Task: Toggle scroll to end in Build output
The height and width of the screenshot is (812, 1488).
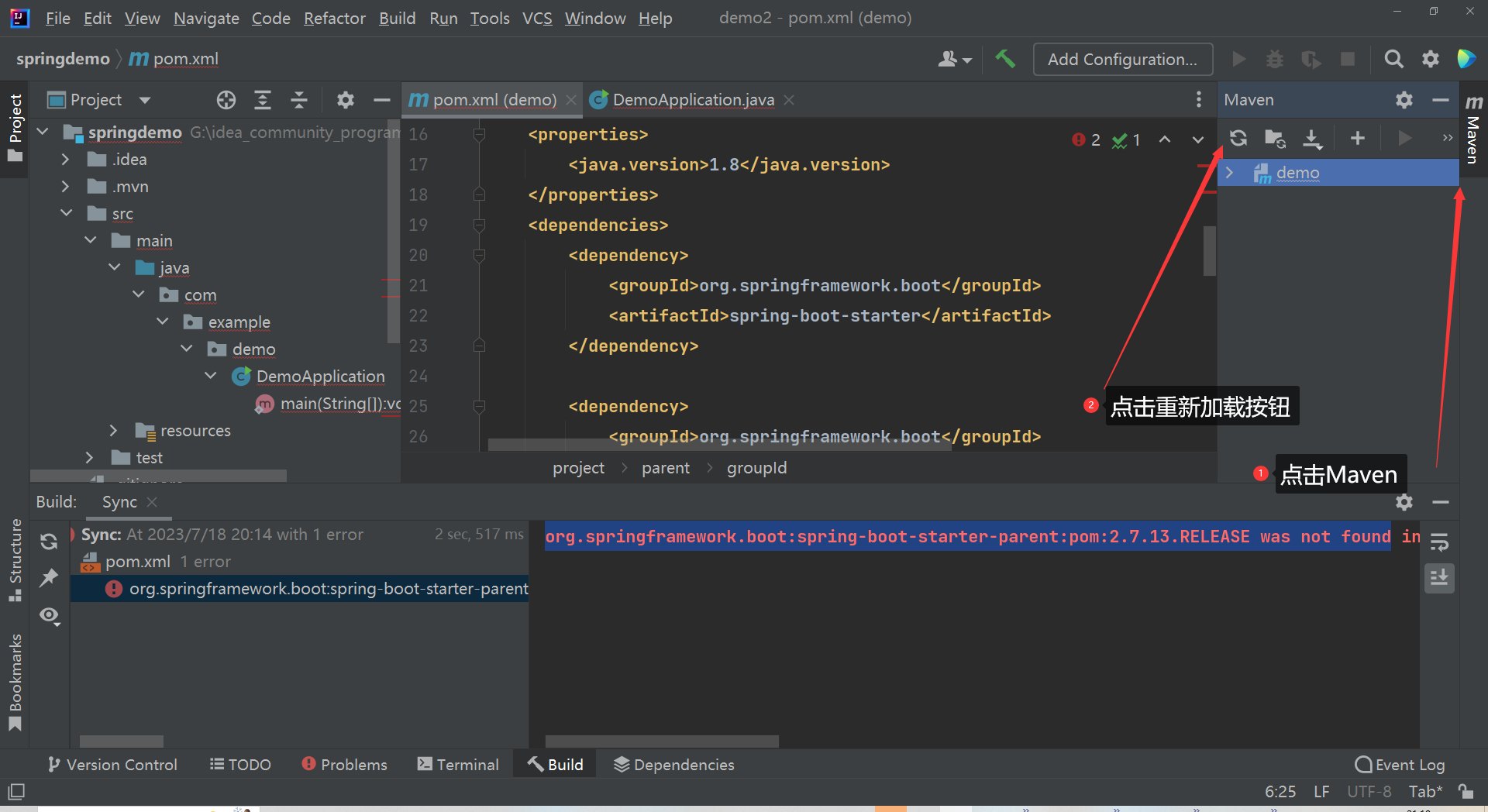Action: [1440, 578]
